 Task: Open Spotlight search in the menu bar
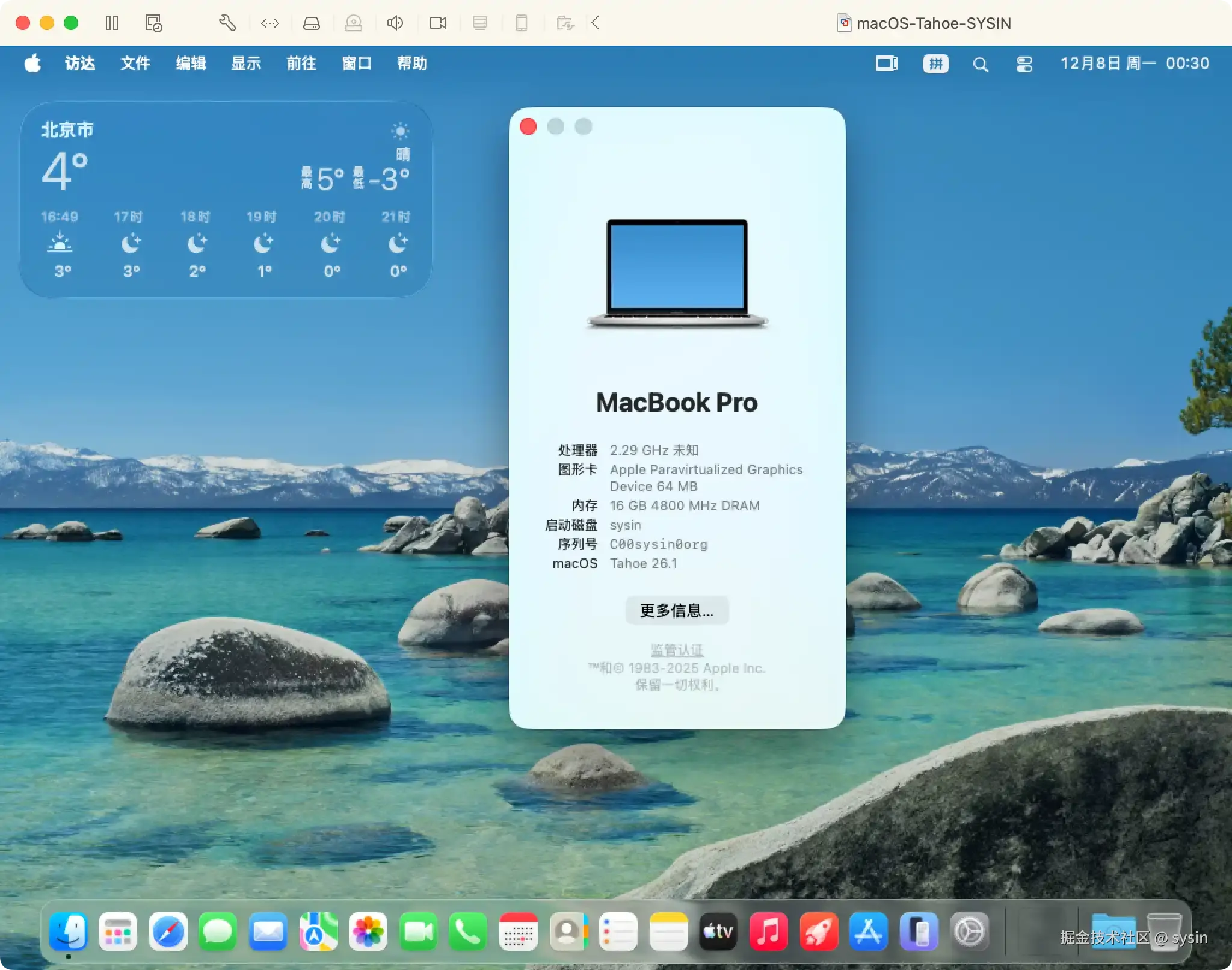click(980, 63)
